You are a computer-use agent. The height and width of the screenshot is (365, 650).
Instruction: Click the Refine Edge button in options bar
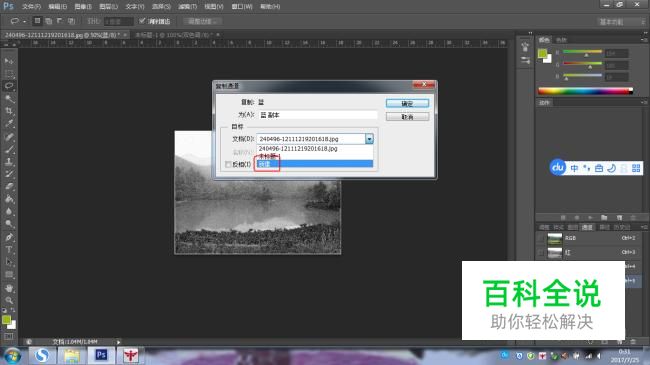coord(202,21)
